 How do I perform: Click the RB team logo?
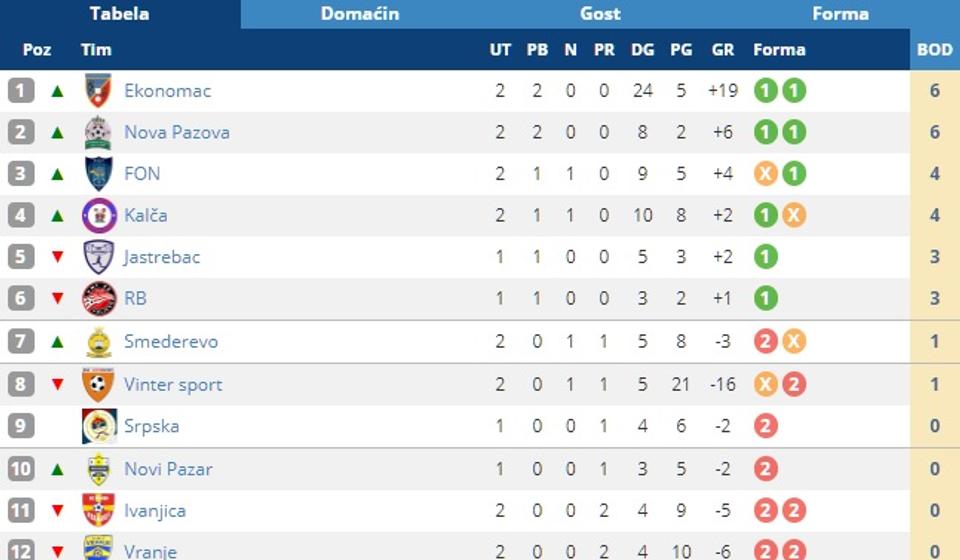(x=98, y=298)
